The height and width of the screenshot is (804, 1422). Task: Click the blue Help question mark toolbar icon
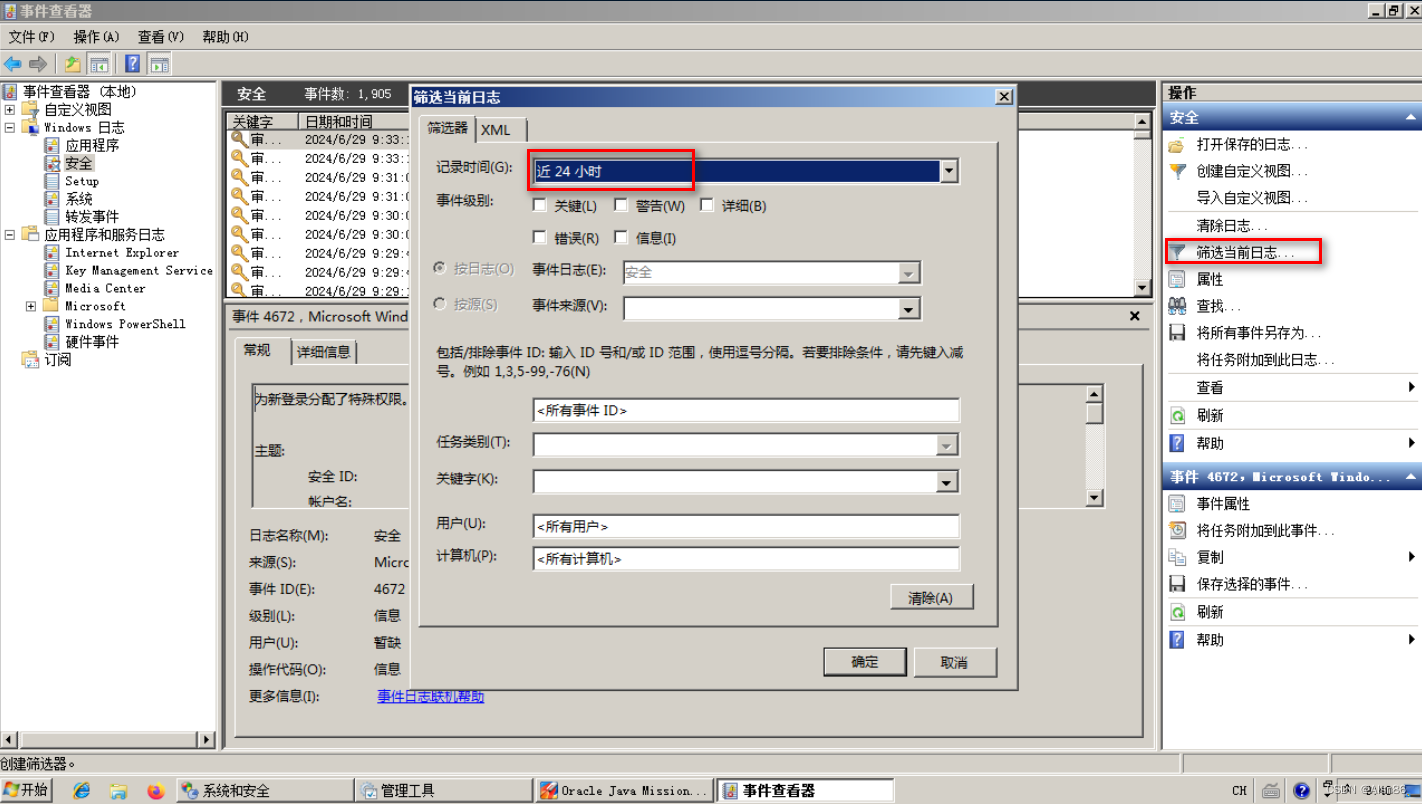point(133,64)
